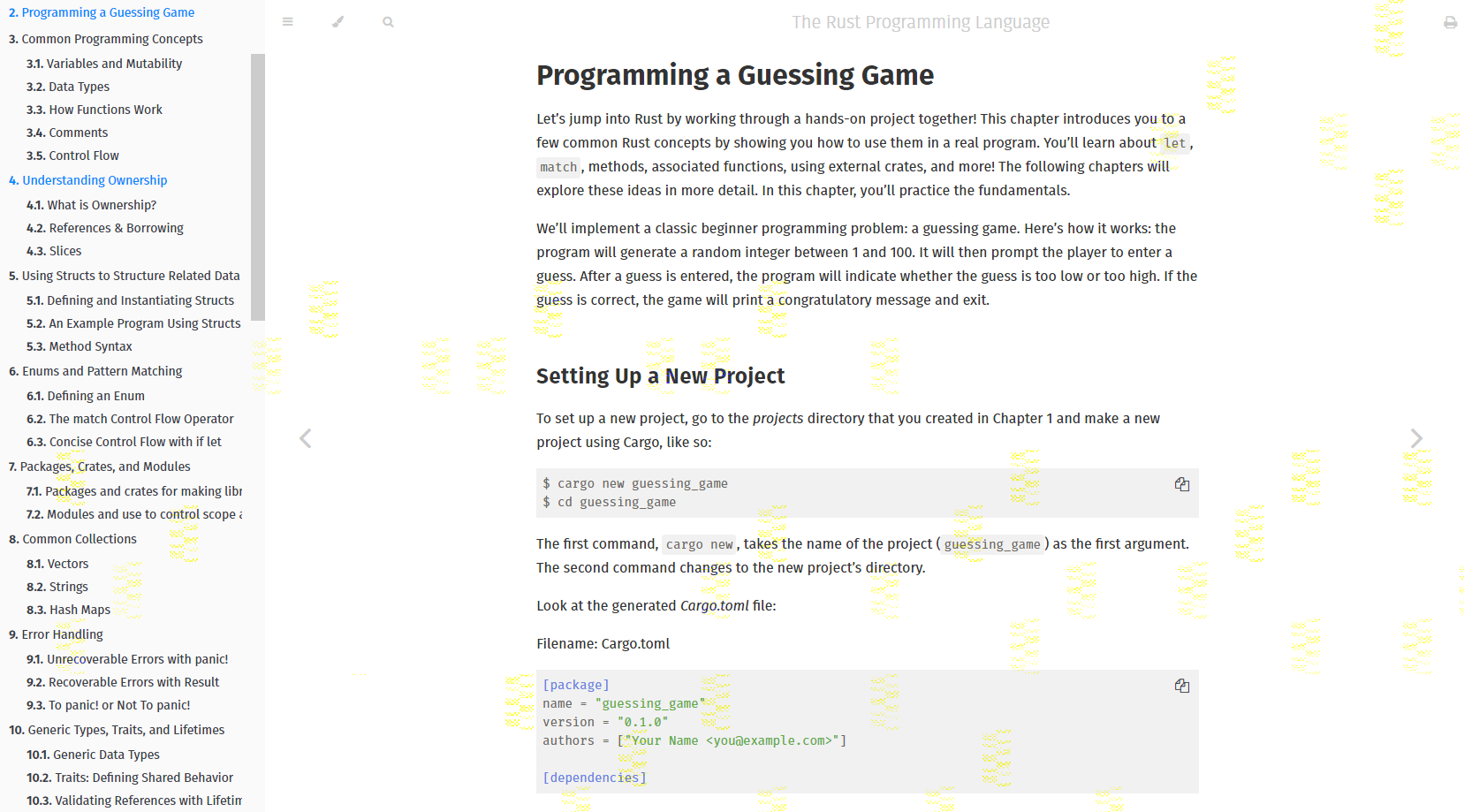This screenshot has height=812, width=1464.
Task: Go to 5.3. Method Syntax
Action: (80, 346)
